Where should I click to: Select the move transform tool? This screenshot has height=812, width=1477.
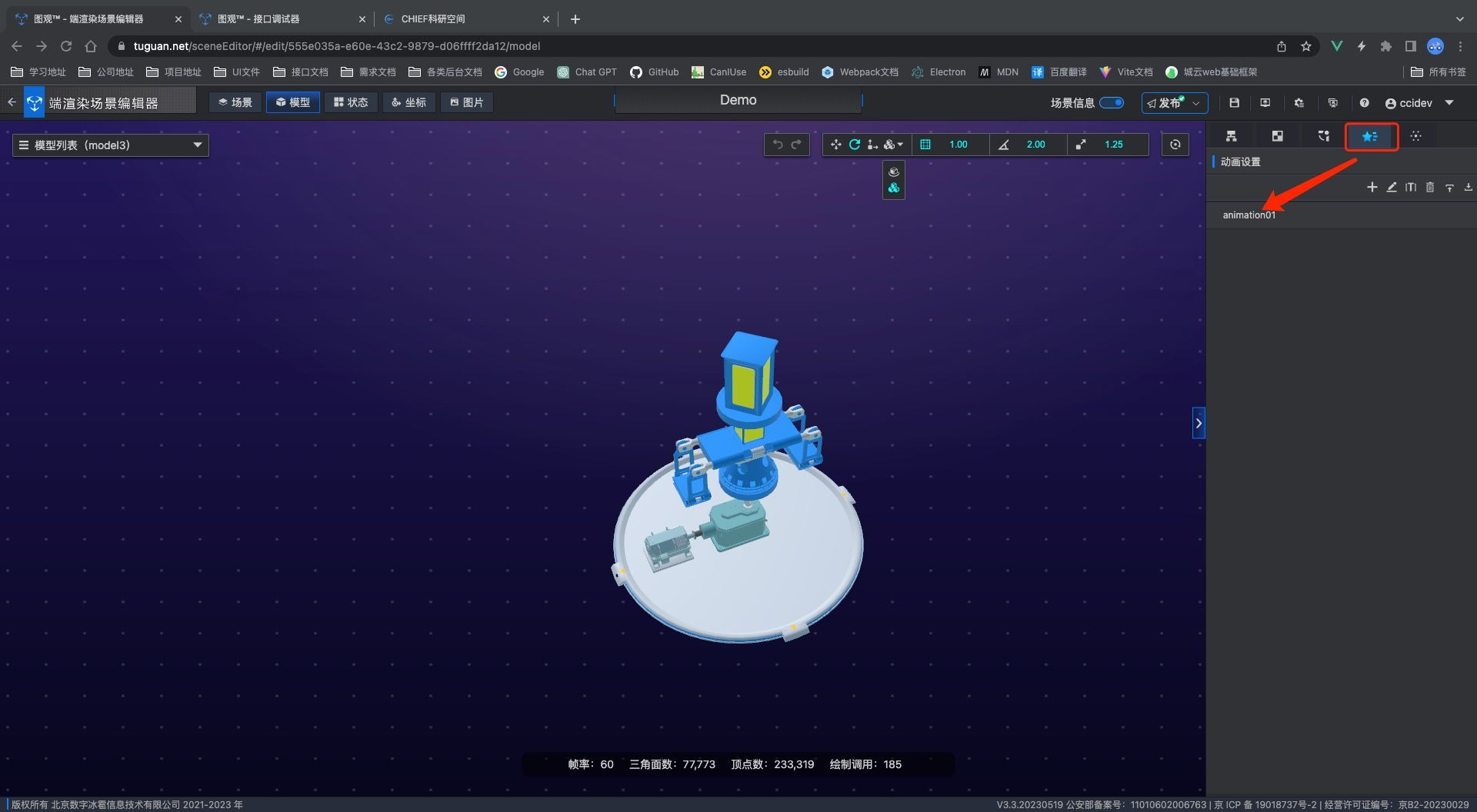click(835, 145)
